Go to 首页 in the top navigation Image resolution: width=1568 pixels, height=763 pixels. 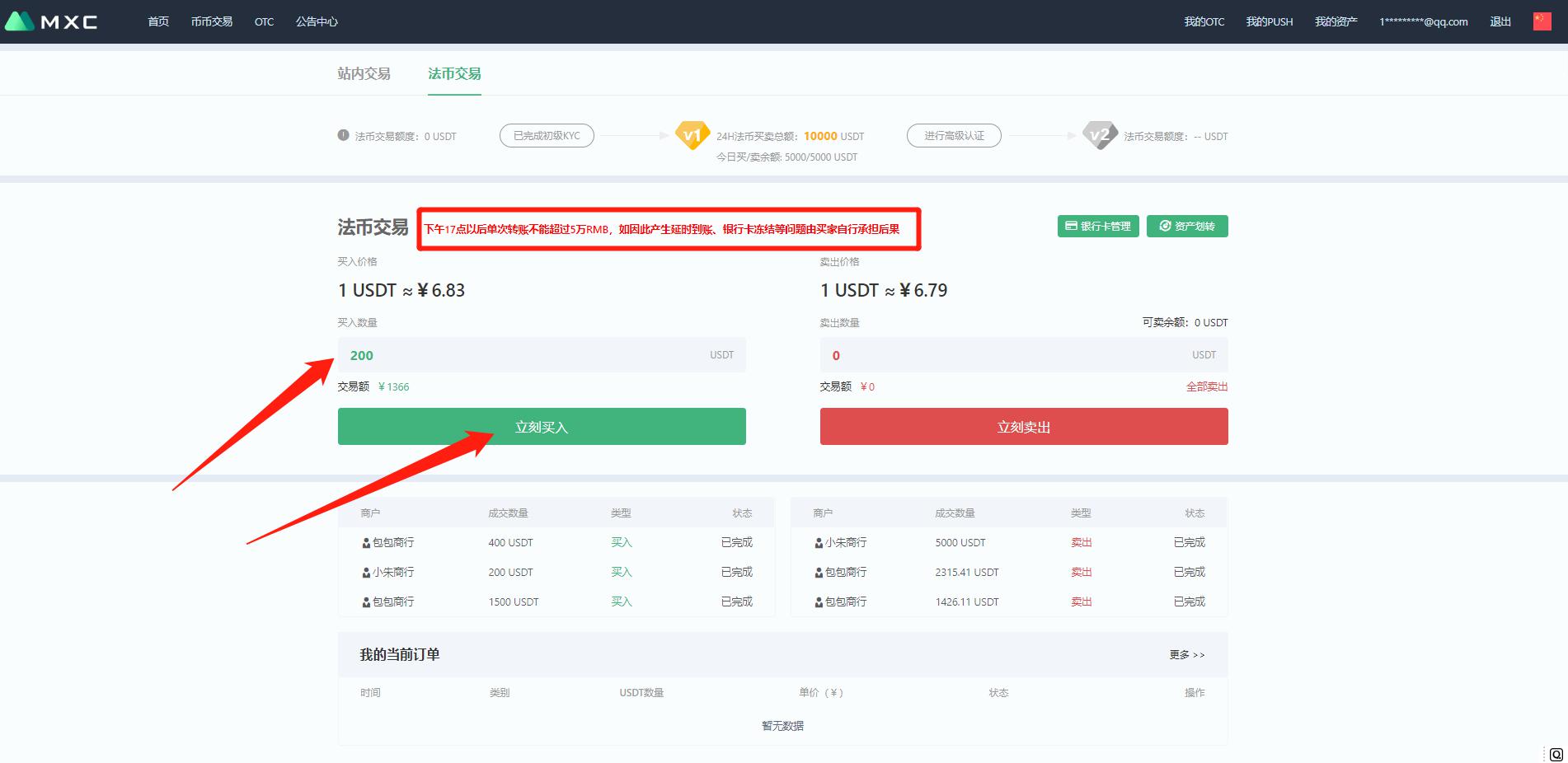[x=158, y=21]
